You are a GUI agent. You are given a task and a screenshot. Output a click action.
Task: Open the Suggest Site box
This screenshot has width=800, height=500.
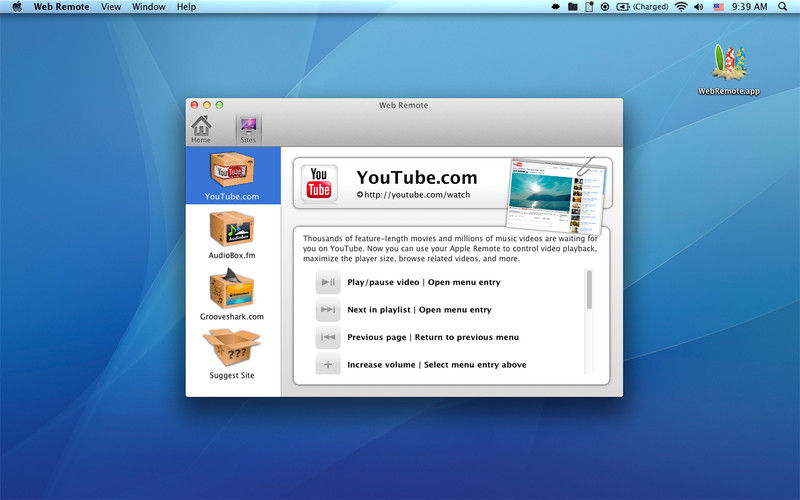[232, 355]
